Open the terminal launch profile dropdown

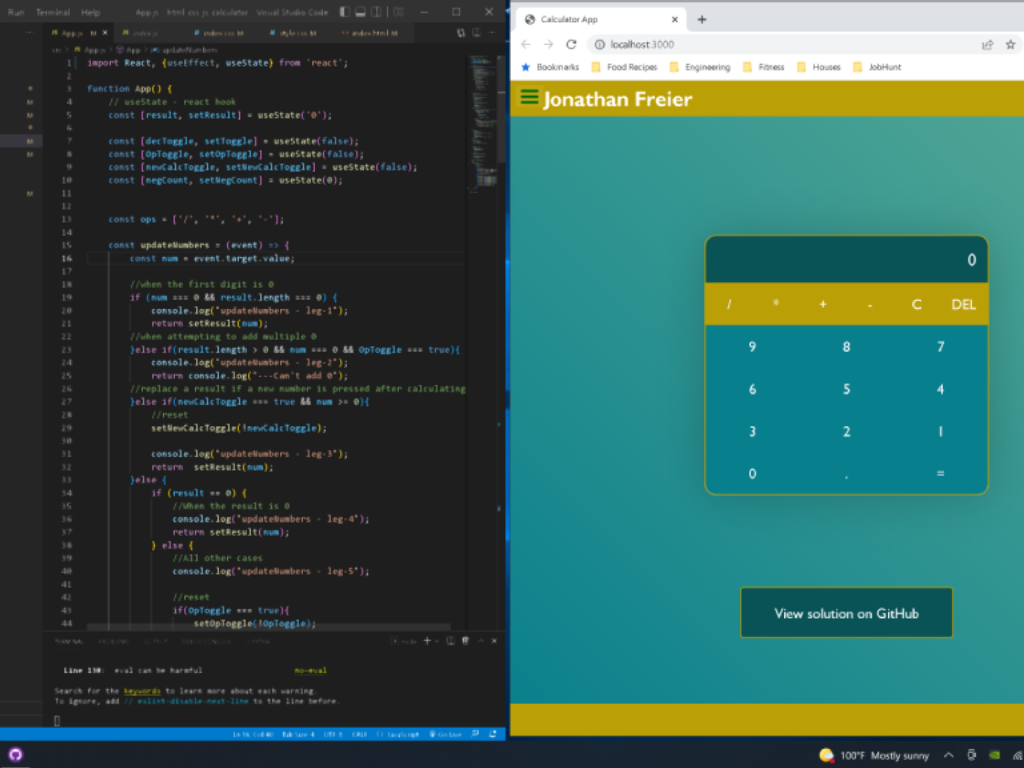436,641
